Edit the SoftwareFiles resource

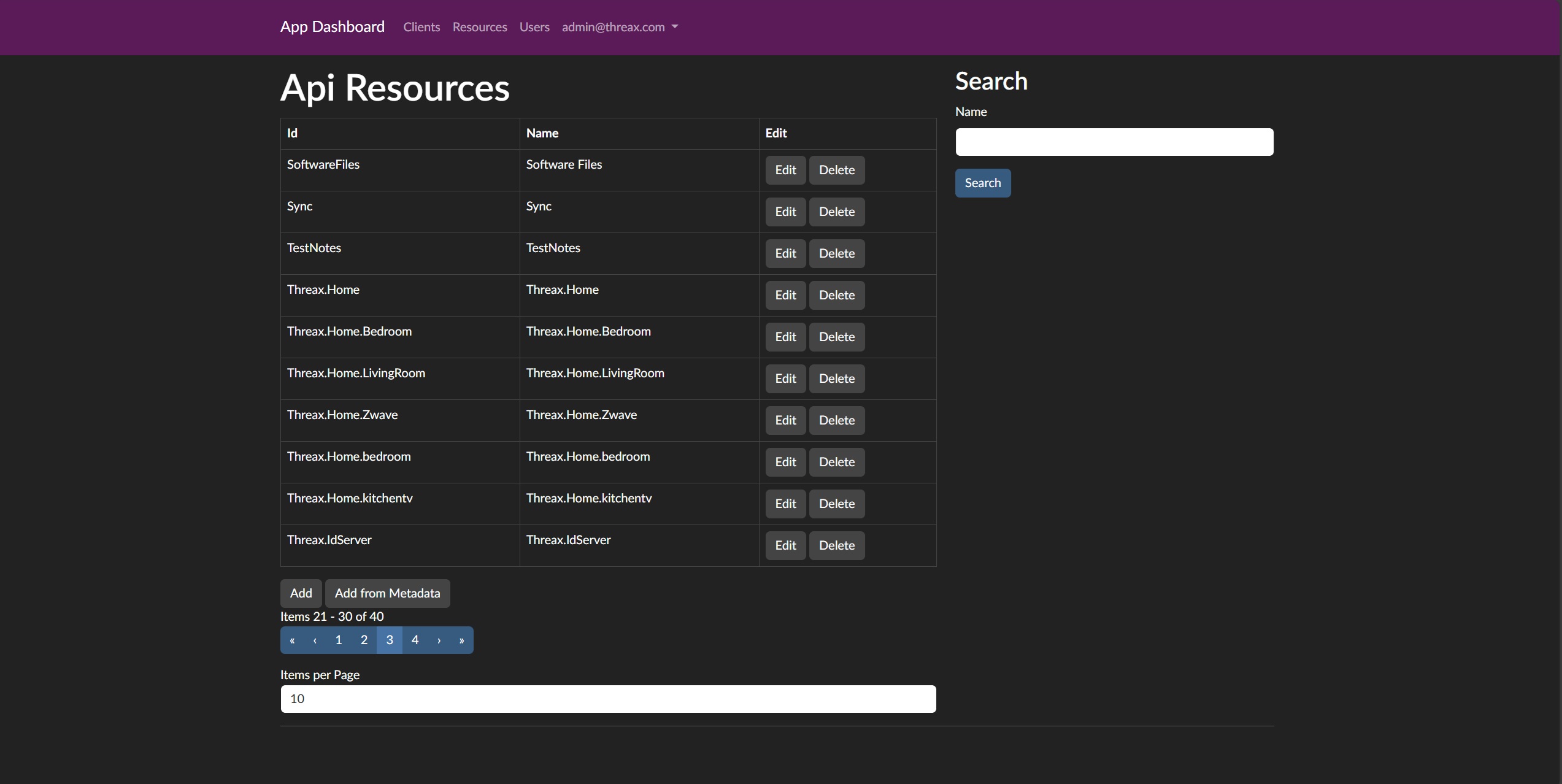785,170
